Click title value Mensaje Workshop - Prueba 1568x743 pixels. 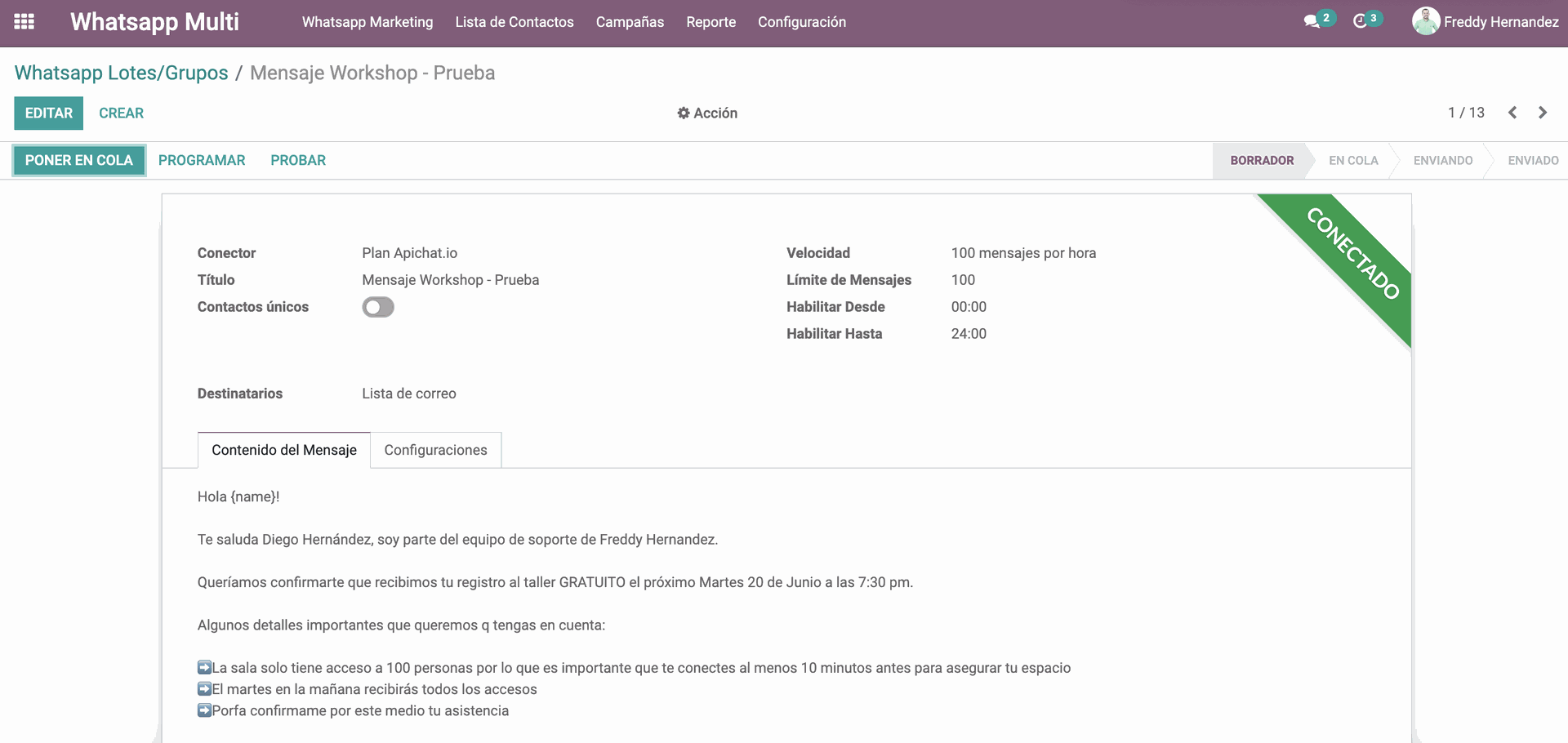(451, 280)
